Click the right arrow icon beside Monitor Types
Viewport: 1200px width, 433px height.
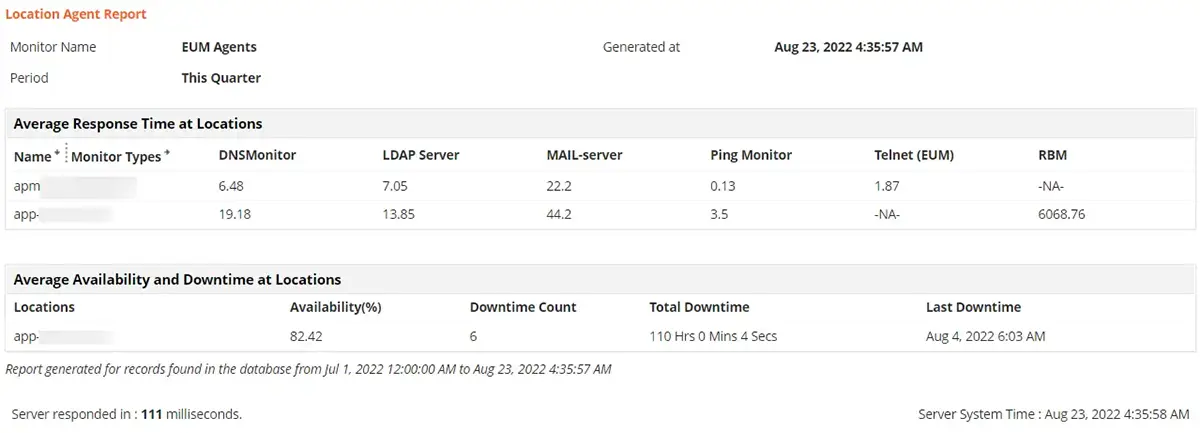pos(167,152)
